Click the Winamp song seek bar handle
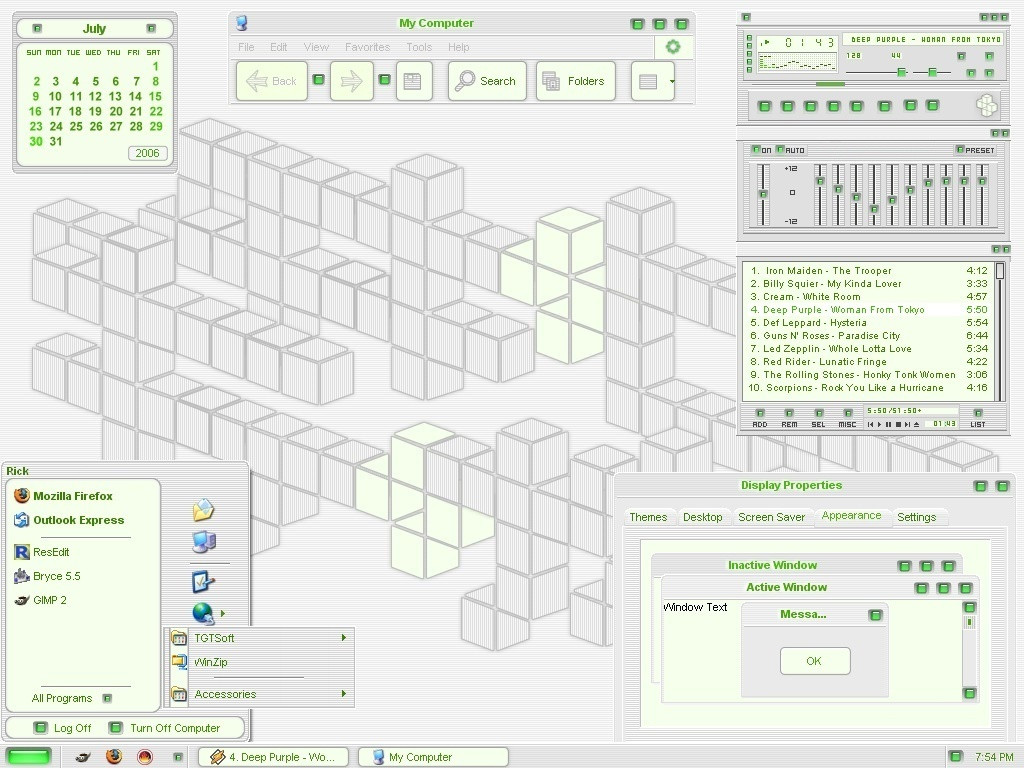1024x768 pixels. [830, 84]
